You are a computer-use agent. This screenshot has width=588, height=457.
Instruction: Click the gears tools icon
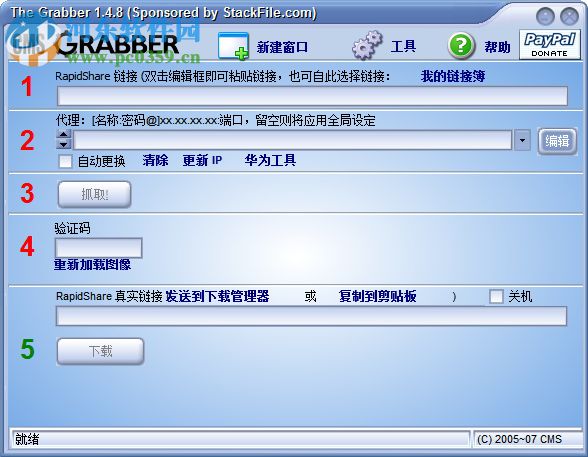[x=367, y=46]
